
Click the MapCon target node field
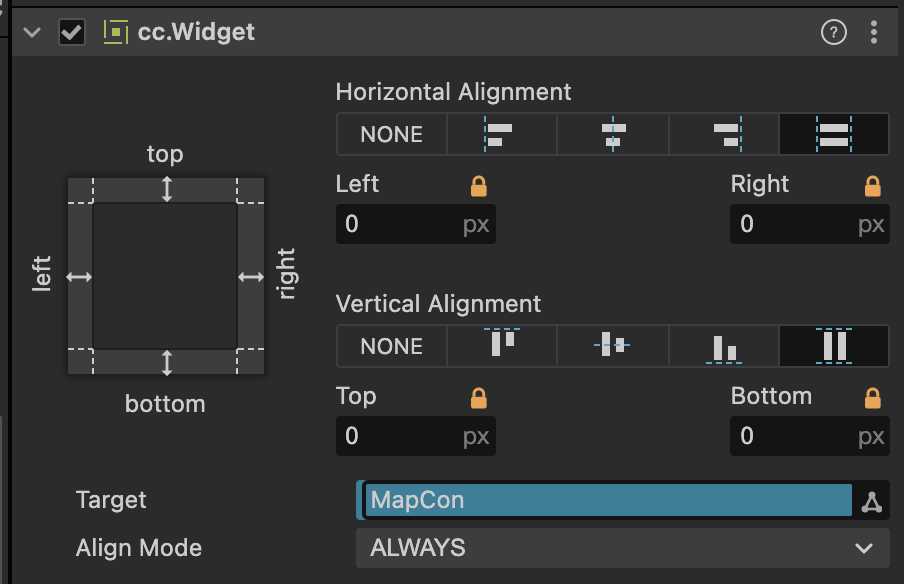click(x=608, y=500)
